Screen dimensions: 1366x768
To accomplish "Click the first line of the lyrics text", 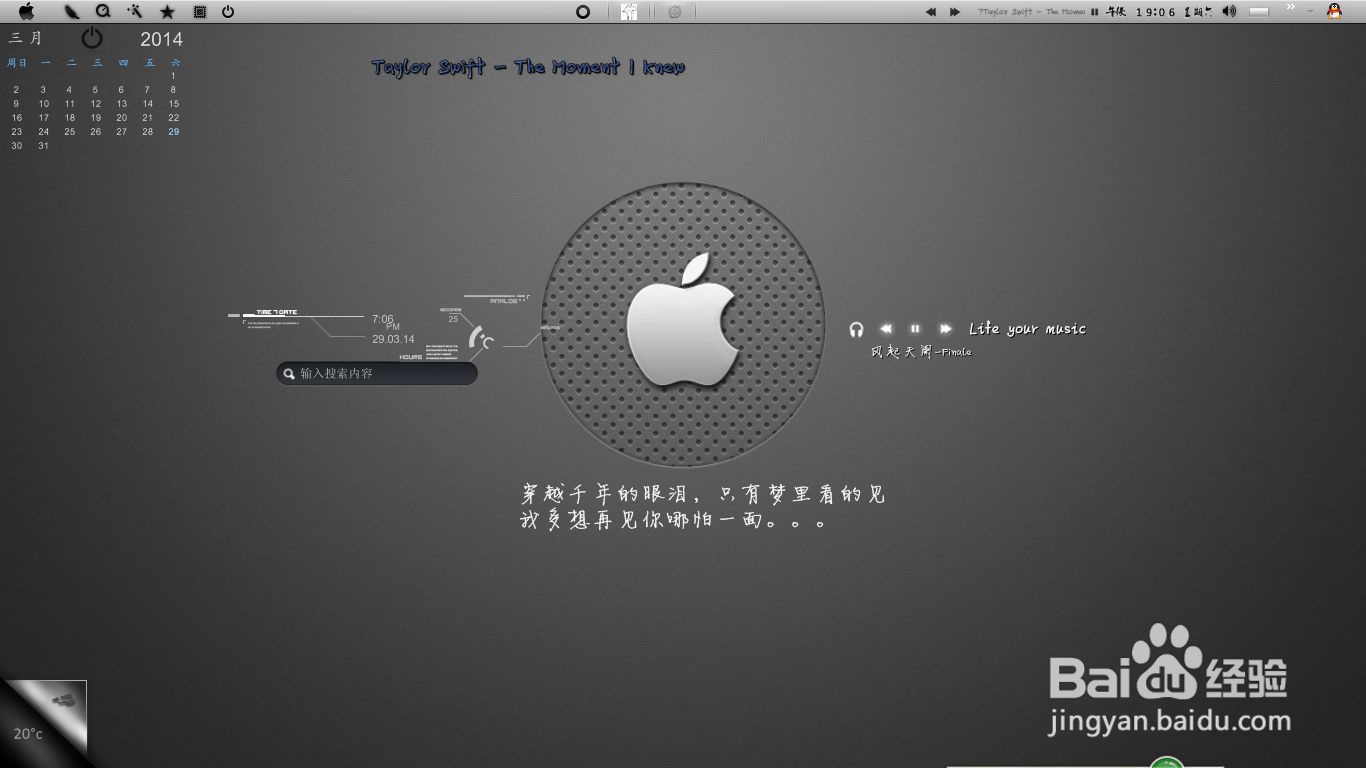I will pyautogui.click(x=703, y=494).
